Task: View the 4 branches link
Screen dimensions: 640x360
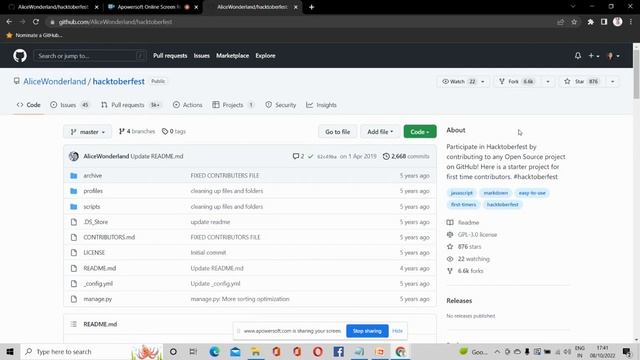Action: tap(137, 131)
